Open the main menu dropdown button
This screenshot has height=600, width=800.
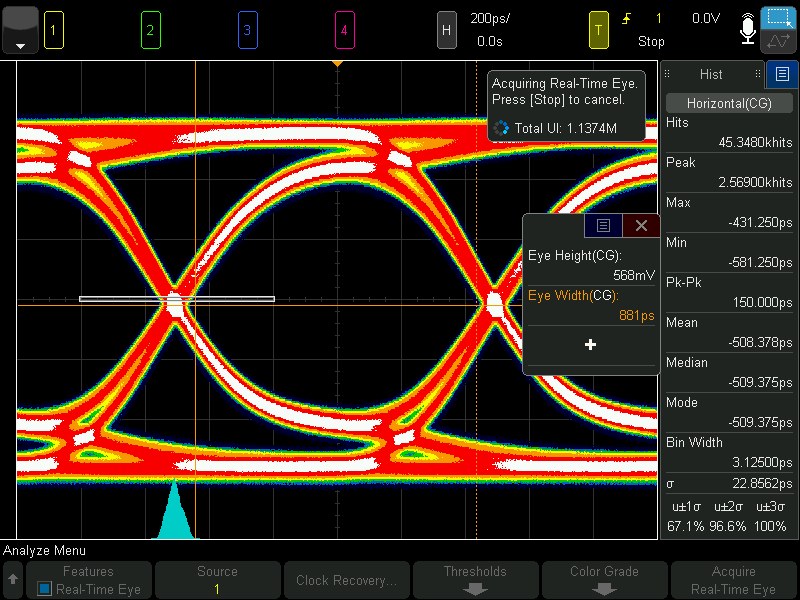pos(20,30)
